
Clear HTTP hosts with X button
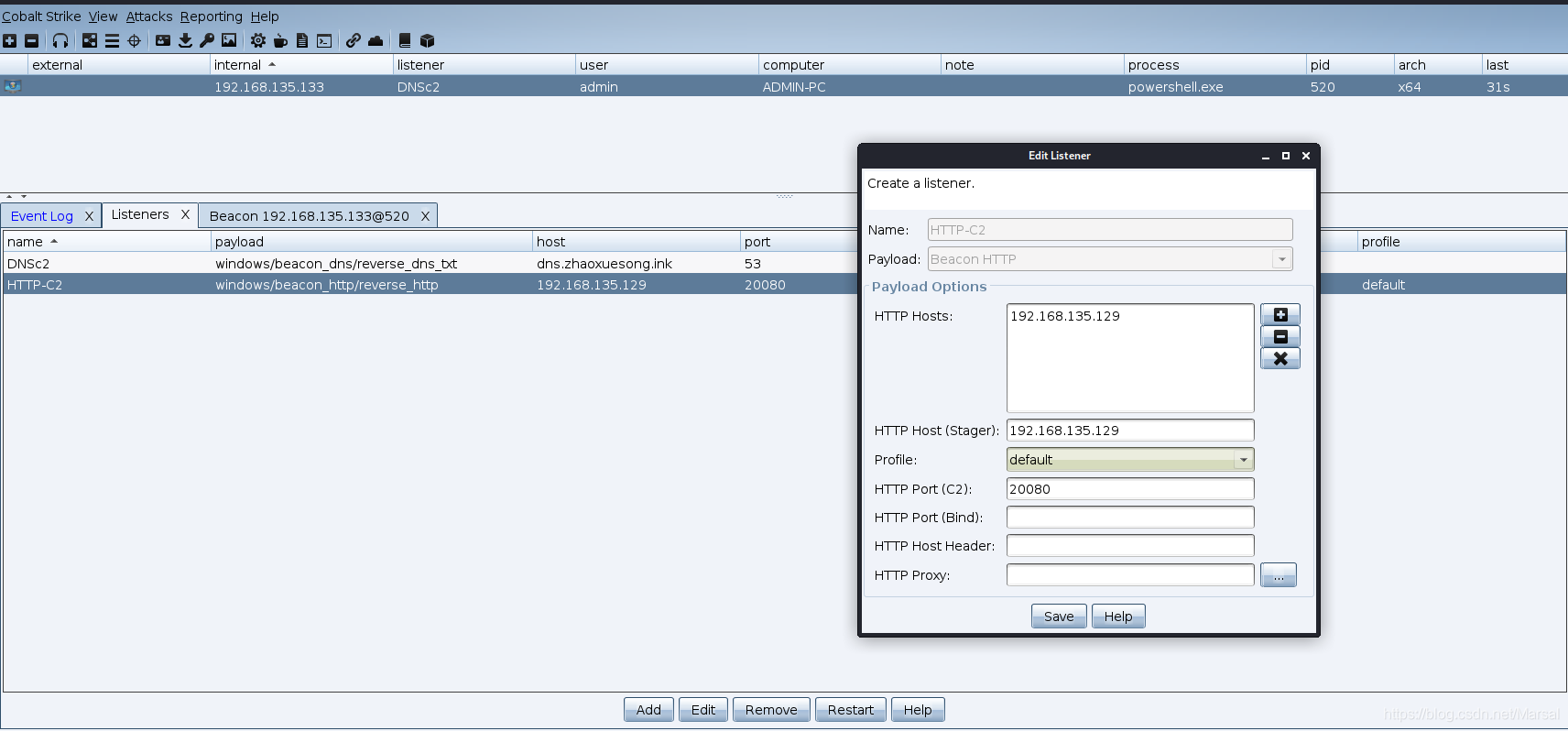(1280, 359)
